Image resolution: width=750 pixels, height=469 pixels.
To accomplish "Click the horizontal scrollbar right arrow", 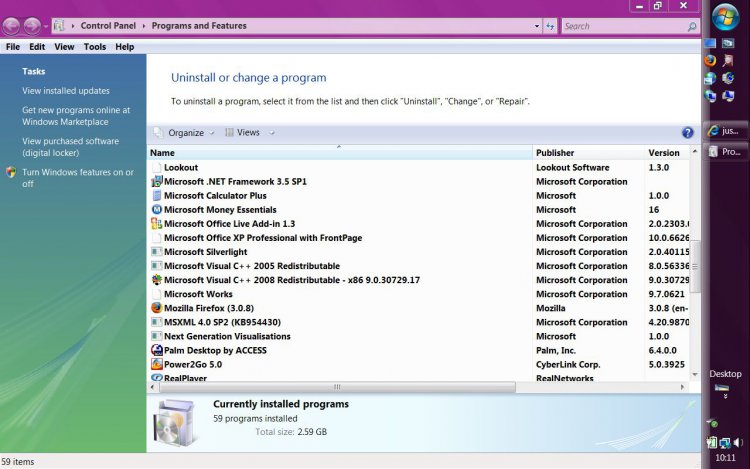I will 682,387.
